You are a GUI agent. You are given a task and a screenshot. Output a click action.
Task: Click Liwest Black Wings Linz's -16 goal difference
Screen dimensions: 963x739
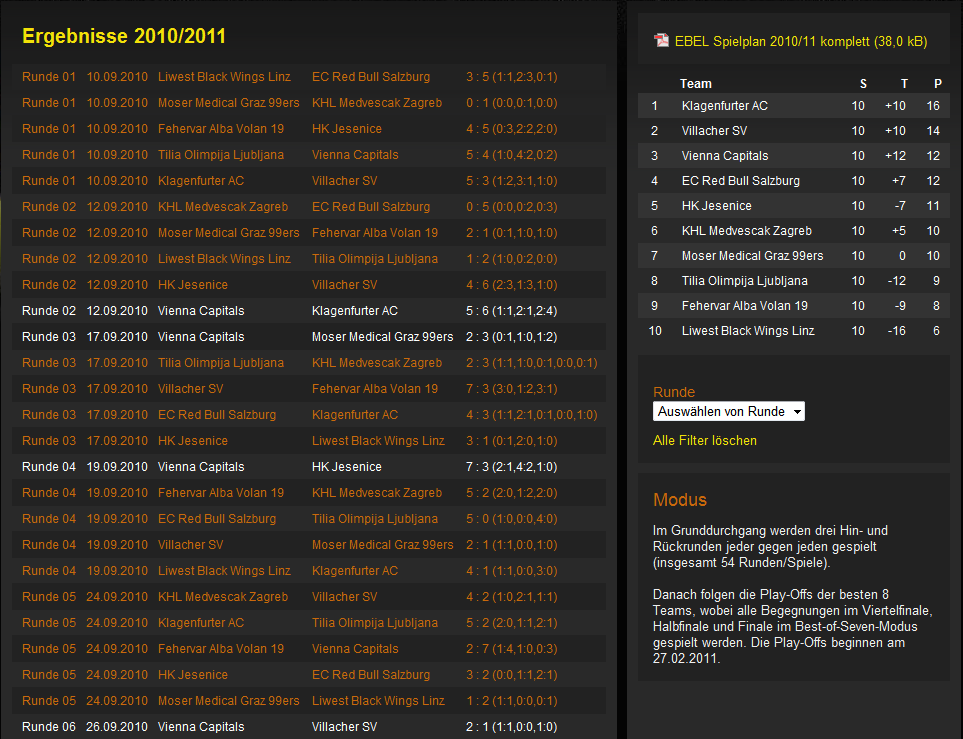(x=897, y=330)
